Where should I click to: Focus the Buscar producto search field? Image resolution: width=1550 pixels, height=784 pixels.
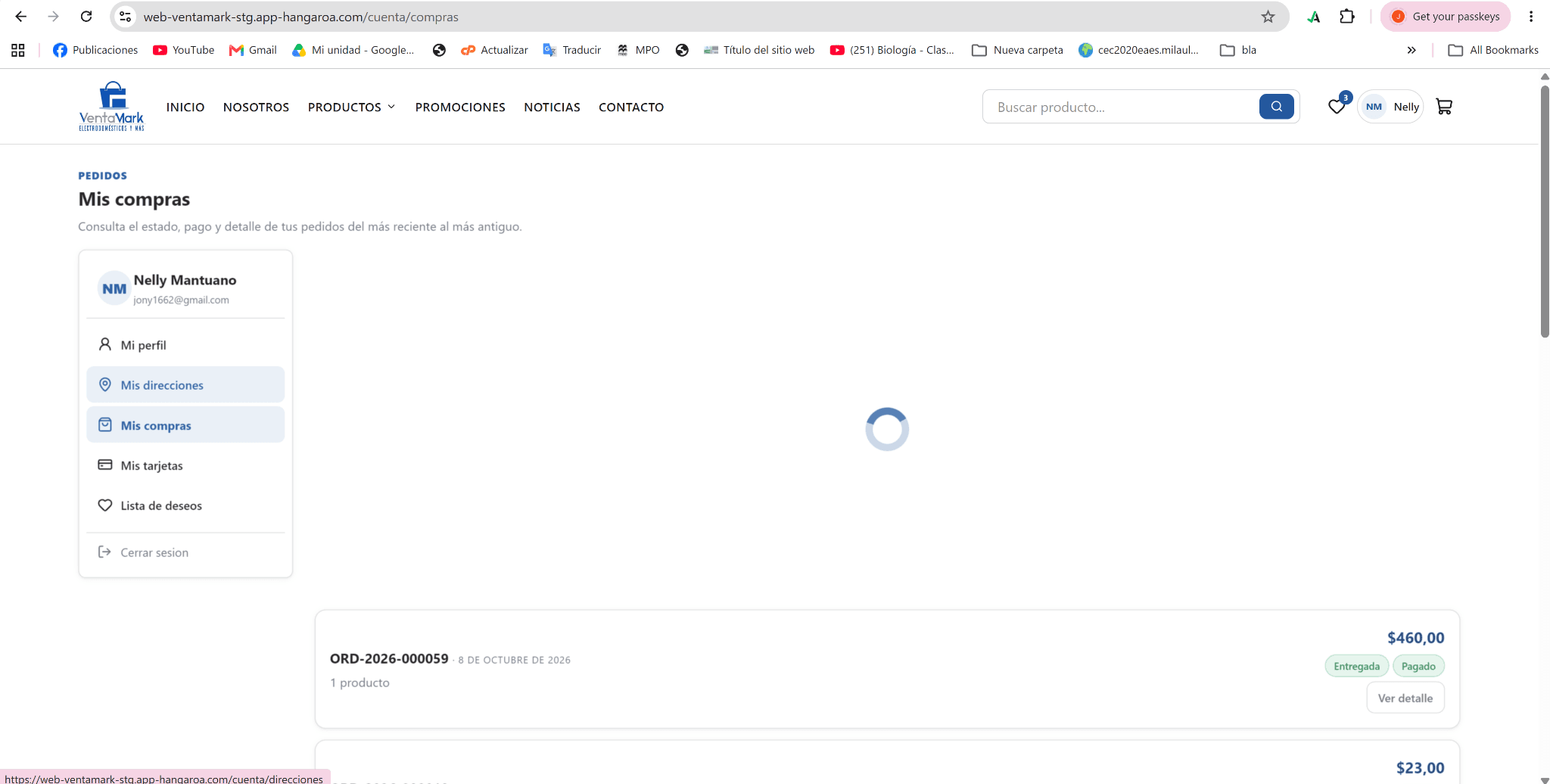coord(1120,107)
